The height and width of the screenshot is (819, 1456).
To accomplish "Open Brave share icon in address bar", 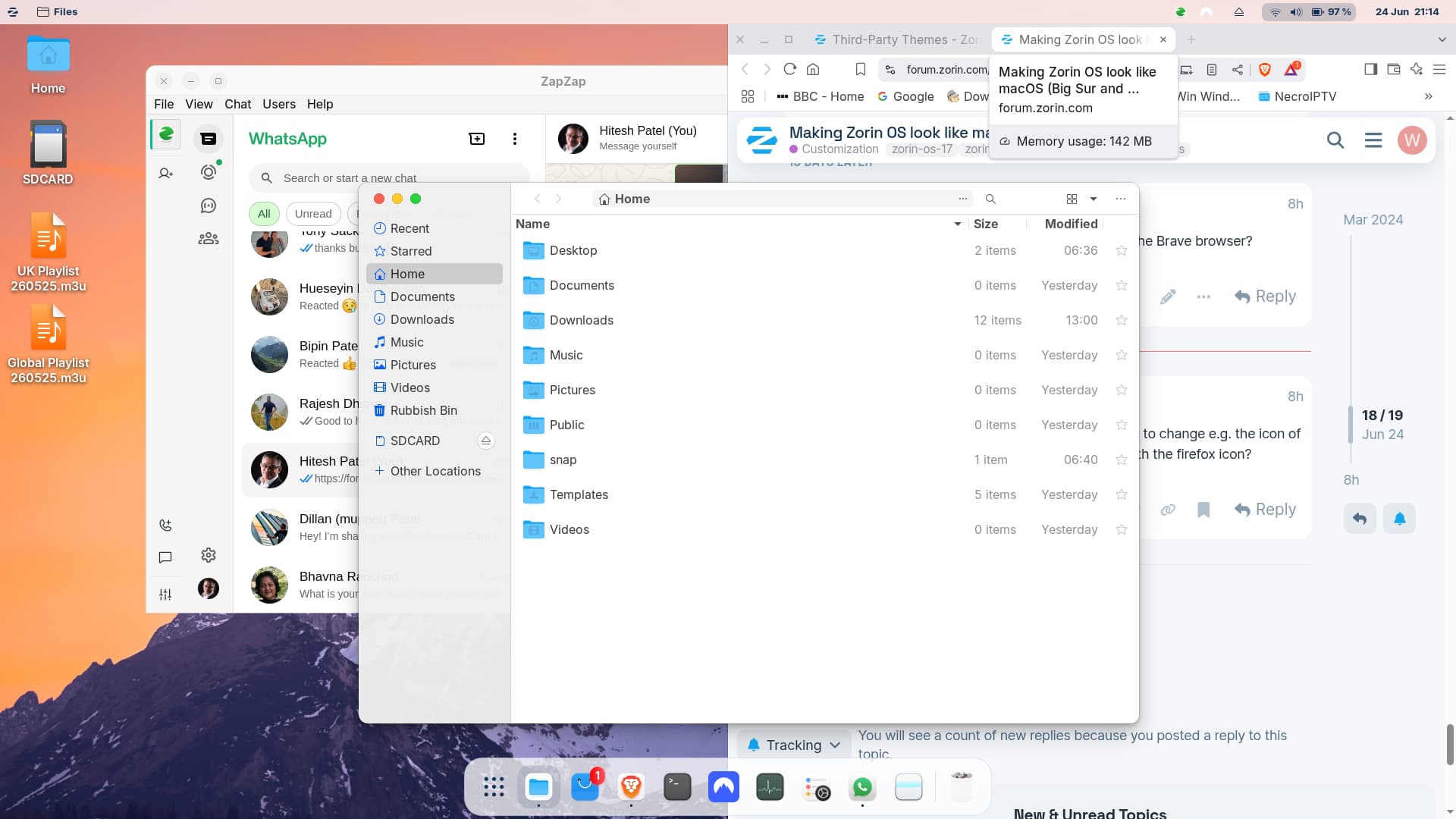I will (x=1238, y=69).
